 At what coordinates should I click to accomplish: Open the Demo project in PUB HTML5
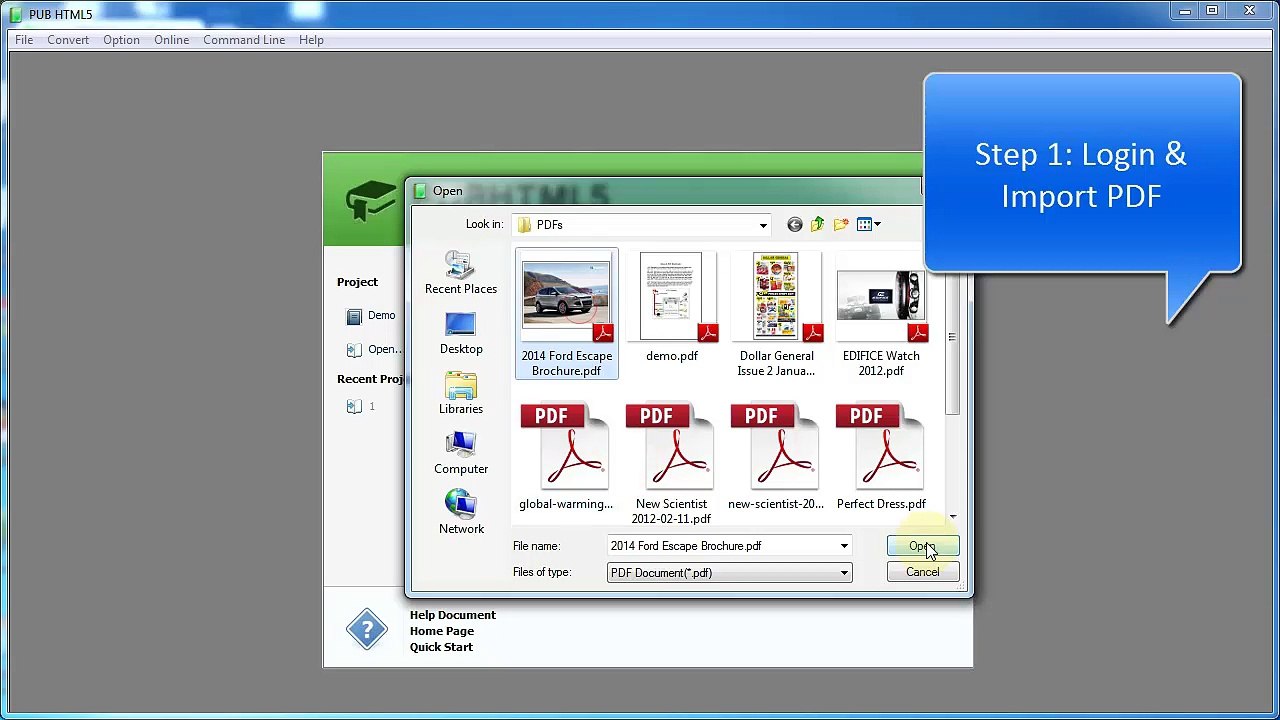pyautogui.click(x=371, y=316)
